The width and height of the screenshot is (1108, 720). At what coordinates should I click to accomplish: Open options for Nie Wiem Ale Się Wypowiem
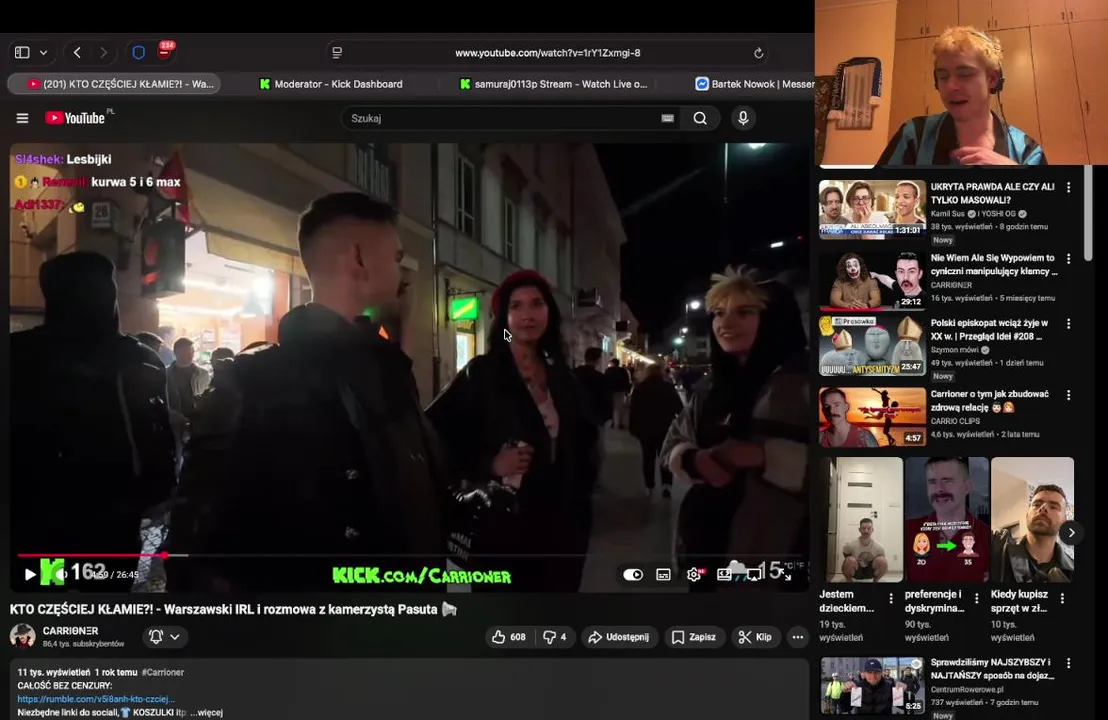(x=1068, y=259)
